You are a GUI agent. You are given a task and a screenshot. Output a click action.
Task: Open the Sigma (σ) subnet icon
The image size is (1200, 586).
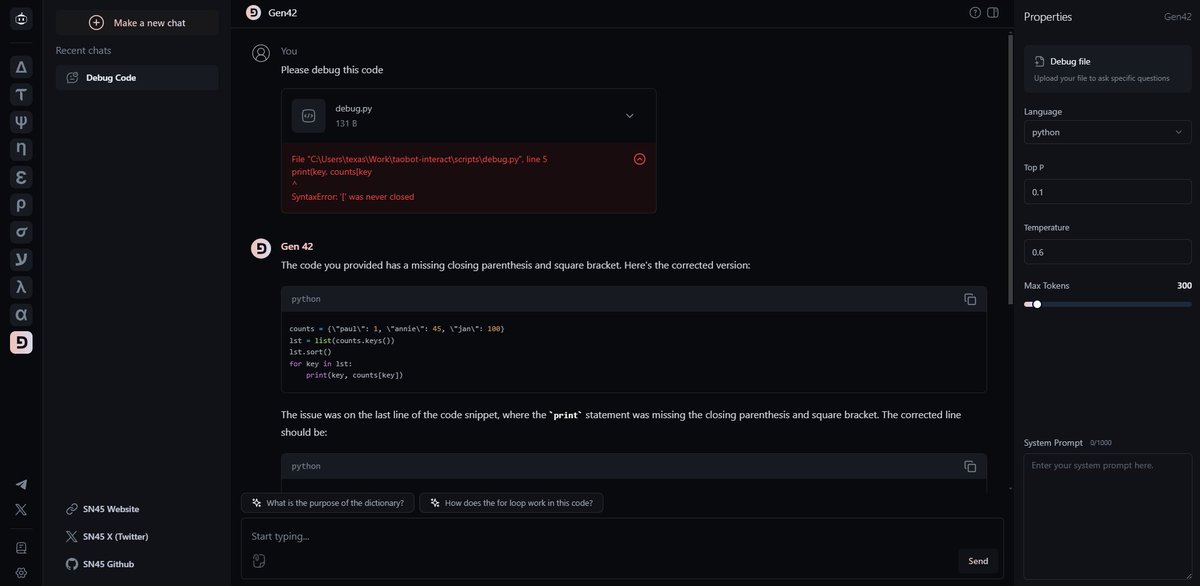tap(21, 233)
